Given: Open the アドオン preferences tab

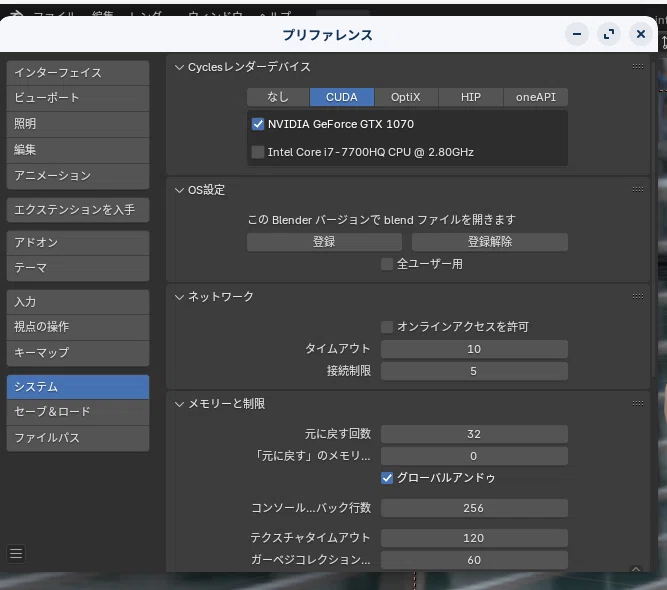Looking at the screenshot, I should [78, 242].
